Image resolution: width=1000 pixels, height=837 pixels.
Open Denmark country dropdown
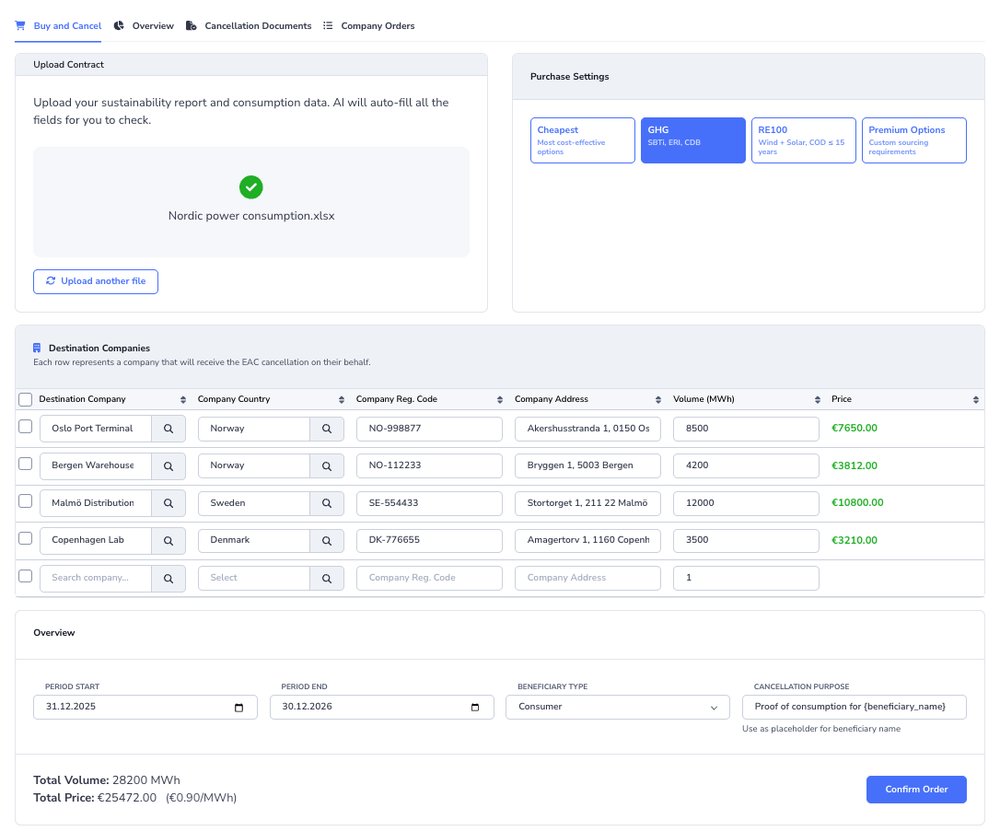(254, 541)
